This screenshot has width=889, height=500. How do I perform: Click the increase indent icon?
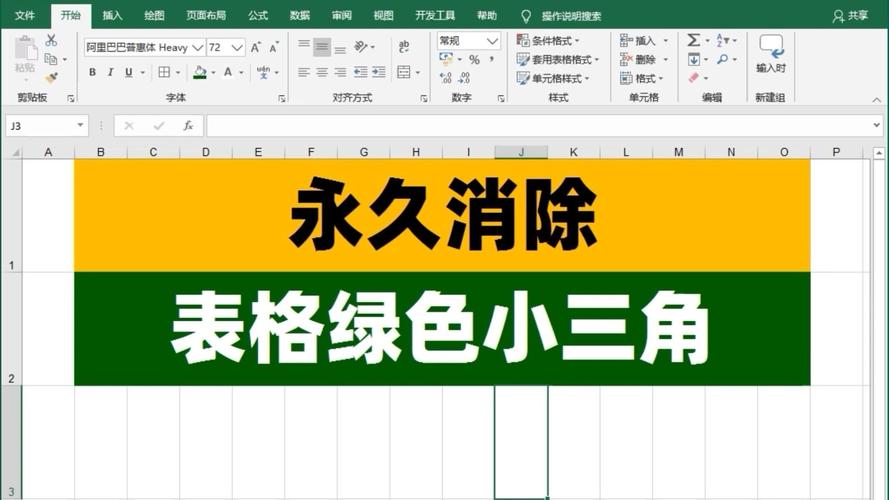point(379,72)
